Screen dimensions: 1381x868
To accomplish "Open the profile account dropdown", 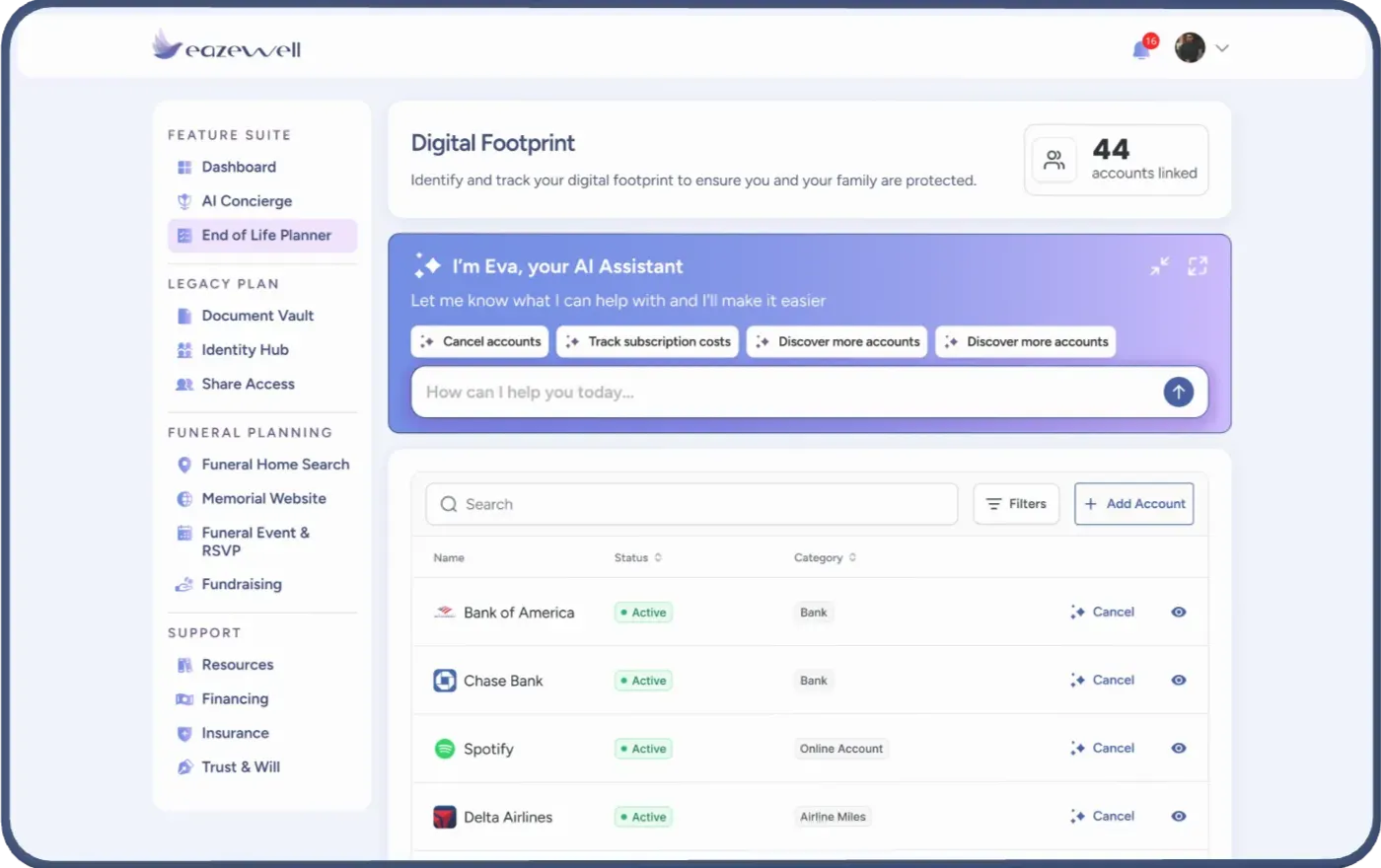I will [1201, 47].
